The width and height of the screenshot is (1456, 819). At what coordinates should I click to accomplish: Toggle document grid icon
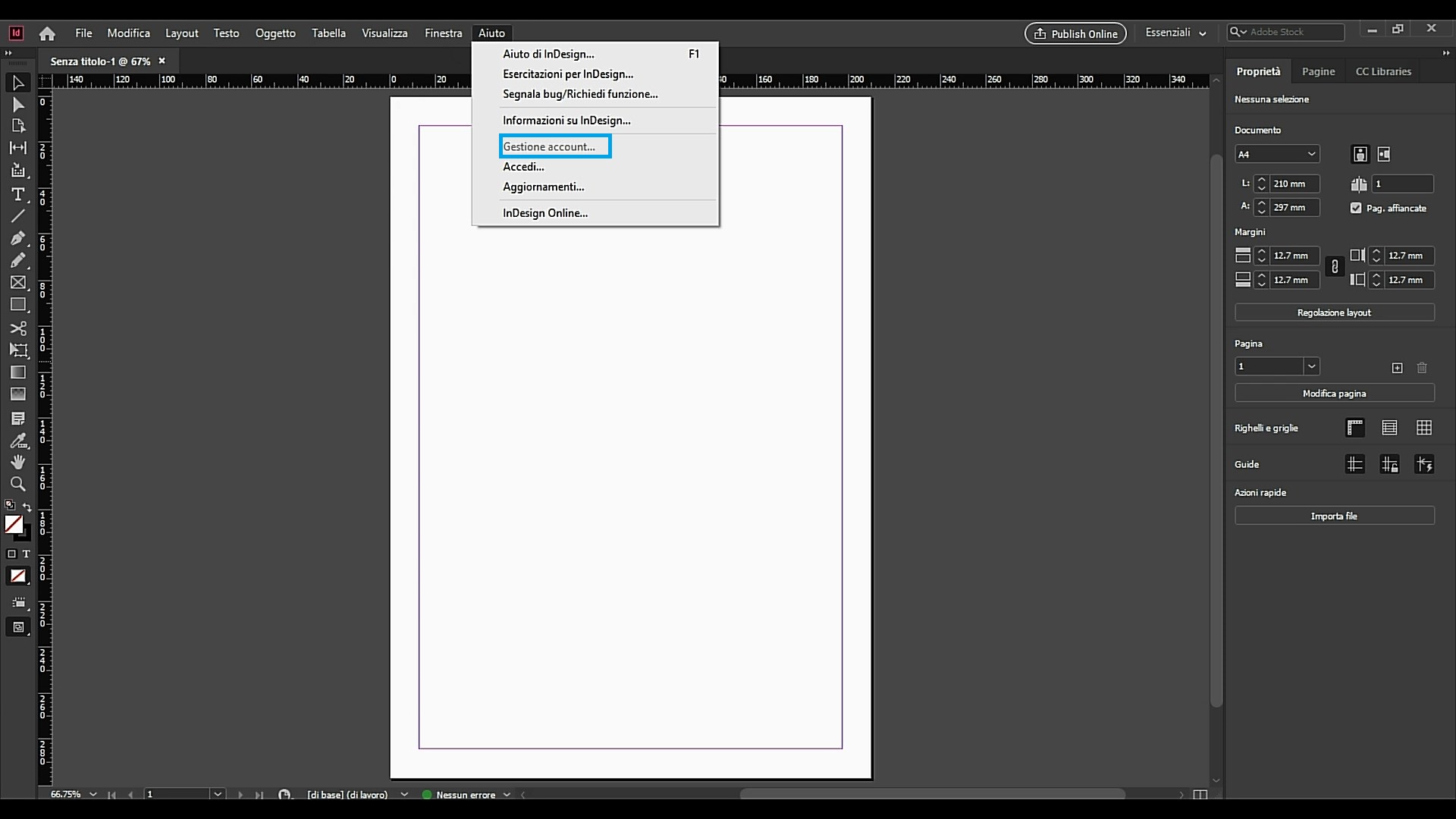[x=1424, y=428]
